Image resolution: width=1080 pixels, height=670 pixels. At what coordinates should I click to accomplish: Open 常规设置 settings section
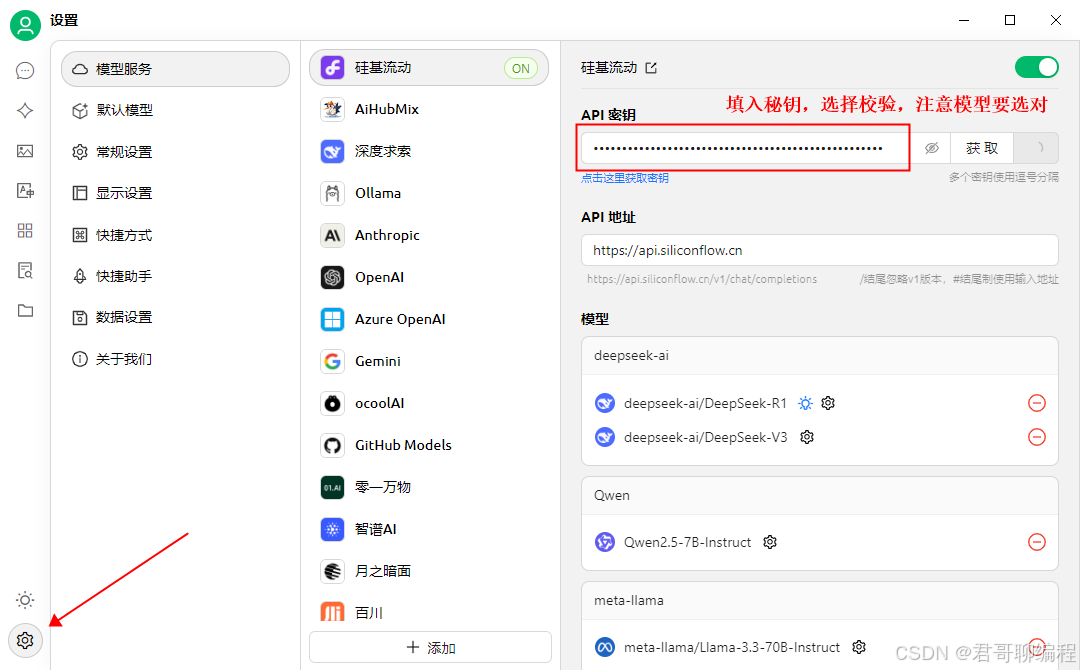click(176, 151)
